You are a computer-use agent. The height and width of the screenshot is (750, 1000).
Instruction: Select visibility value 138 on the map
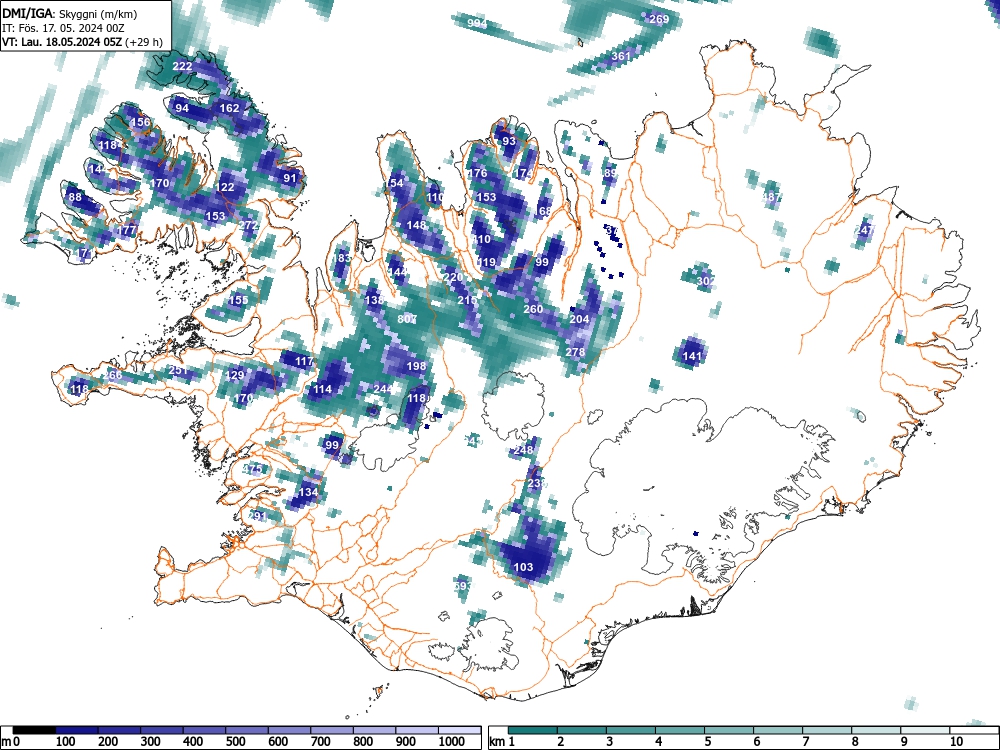(374, 300)
